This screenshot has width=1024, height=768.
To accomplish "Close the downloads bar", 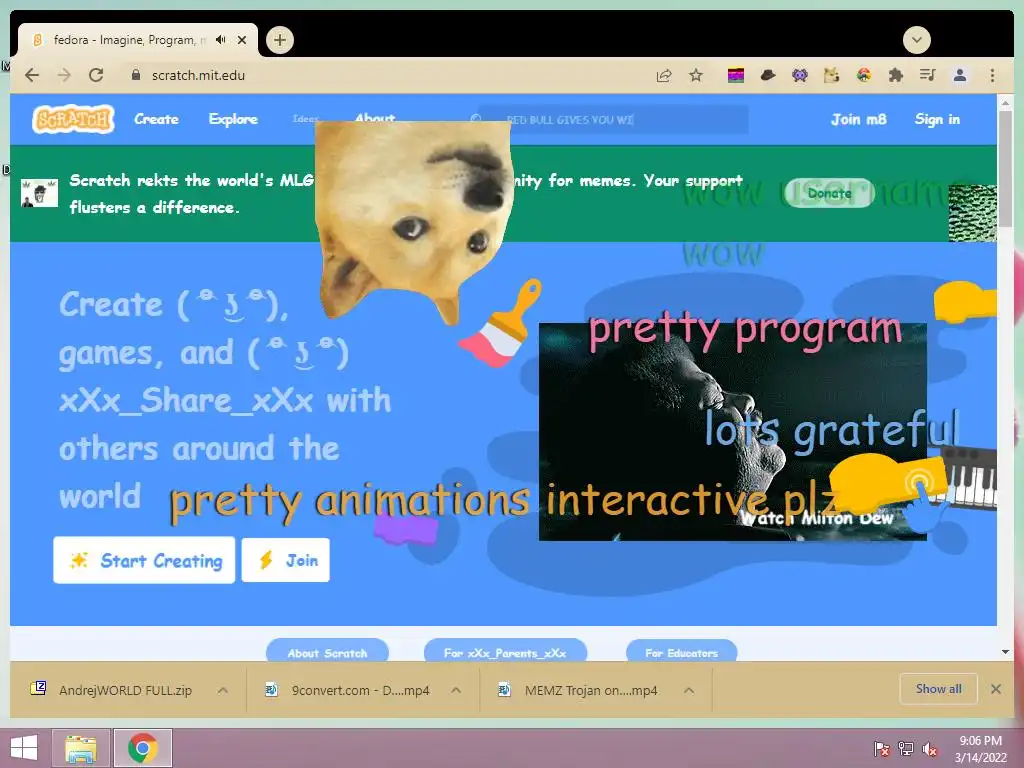I will (996, 689).
